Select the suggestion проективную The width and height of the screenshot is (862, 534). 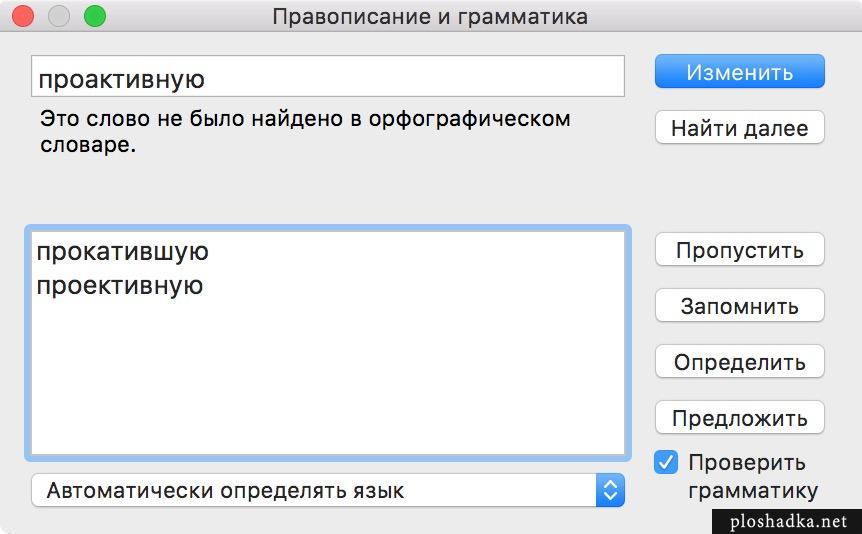120,286
